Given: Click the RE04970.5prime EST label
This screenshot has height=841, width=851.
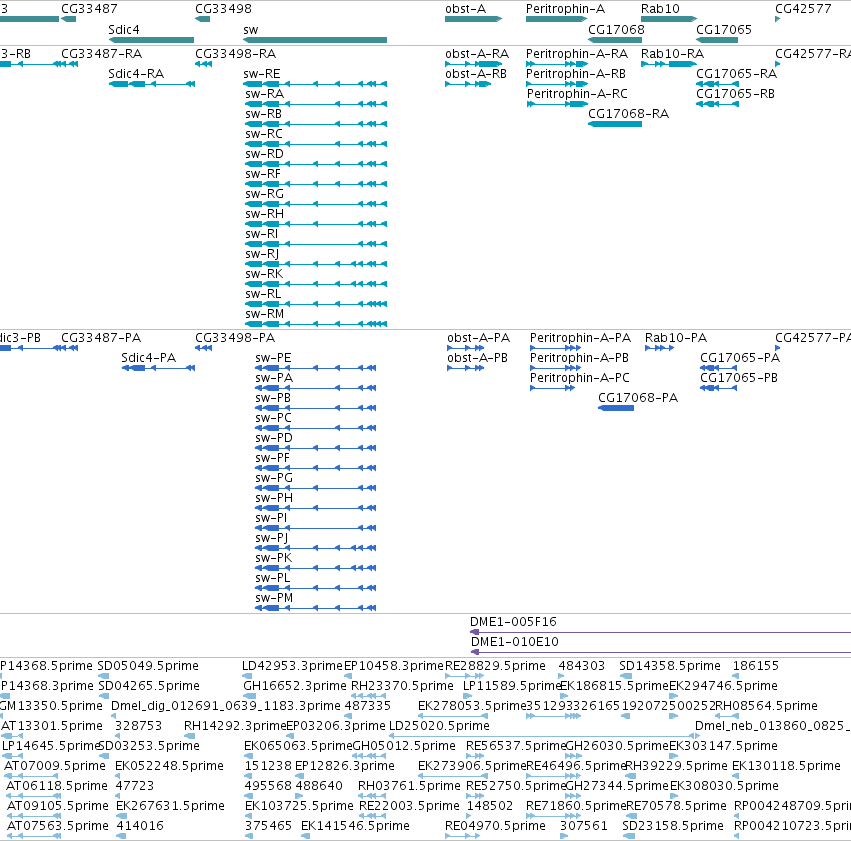Looking at the screenshot, I should click(495, 826).
